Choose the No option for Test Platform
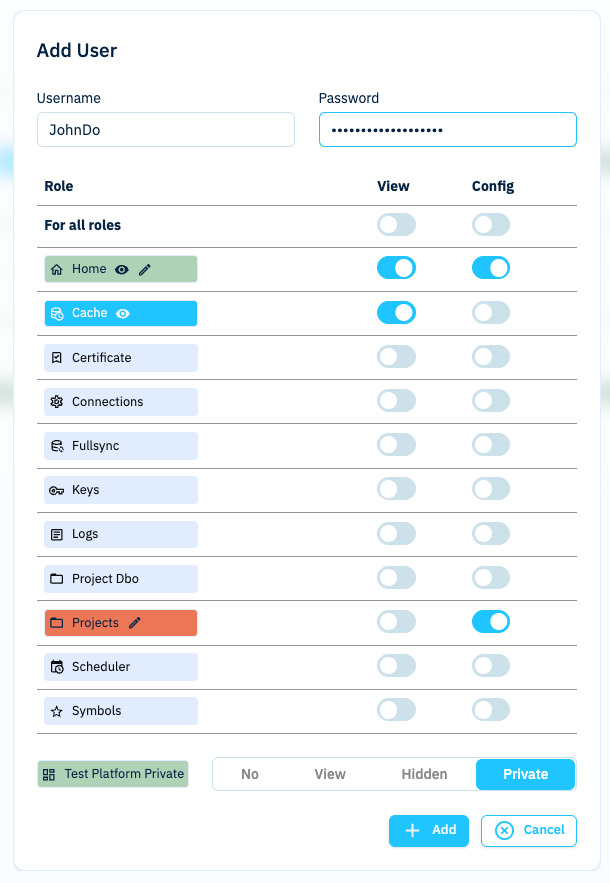The image size is (610, 883). [250, 774]
